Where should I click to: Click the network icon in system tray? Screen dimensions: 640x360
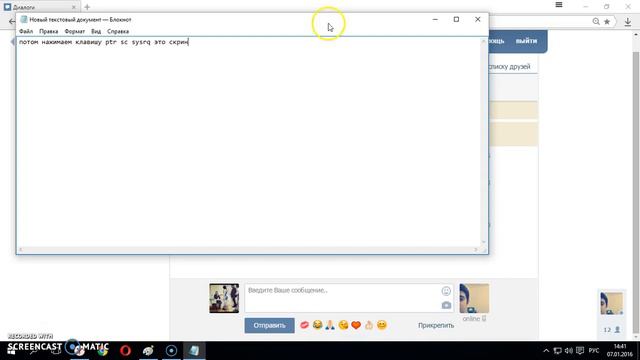(x=557, y=351)
